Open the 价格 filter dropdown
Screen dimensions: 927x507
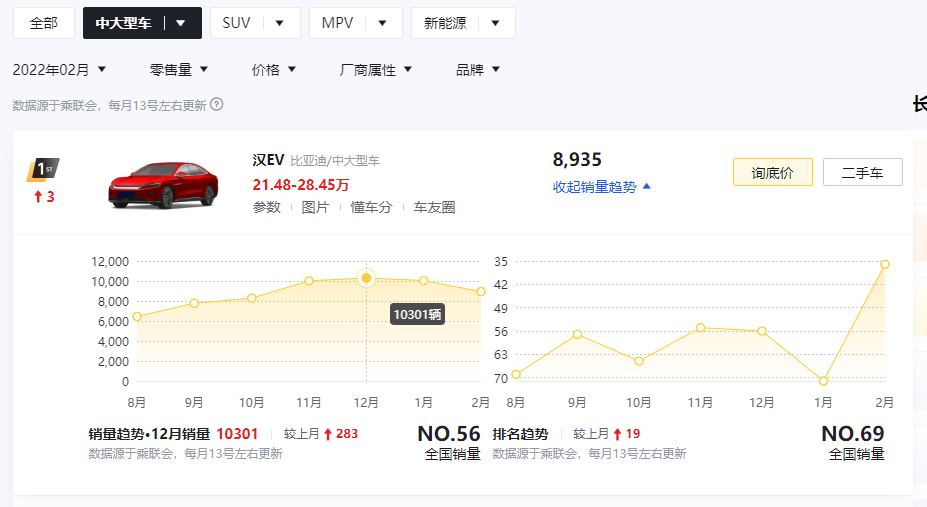click(x=273, y=70)
